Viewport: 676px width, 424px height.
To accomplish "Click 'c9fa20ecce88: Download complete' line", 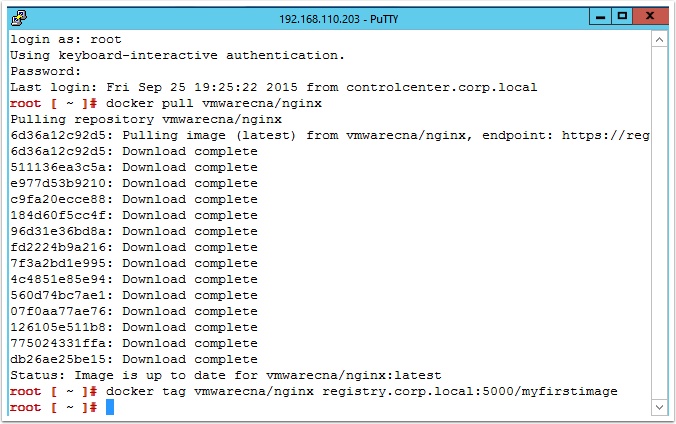I will click(x=134, y=199).
